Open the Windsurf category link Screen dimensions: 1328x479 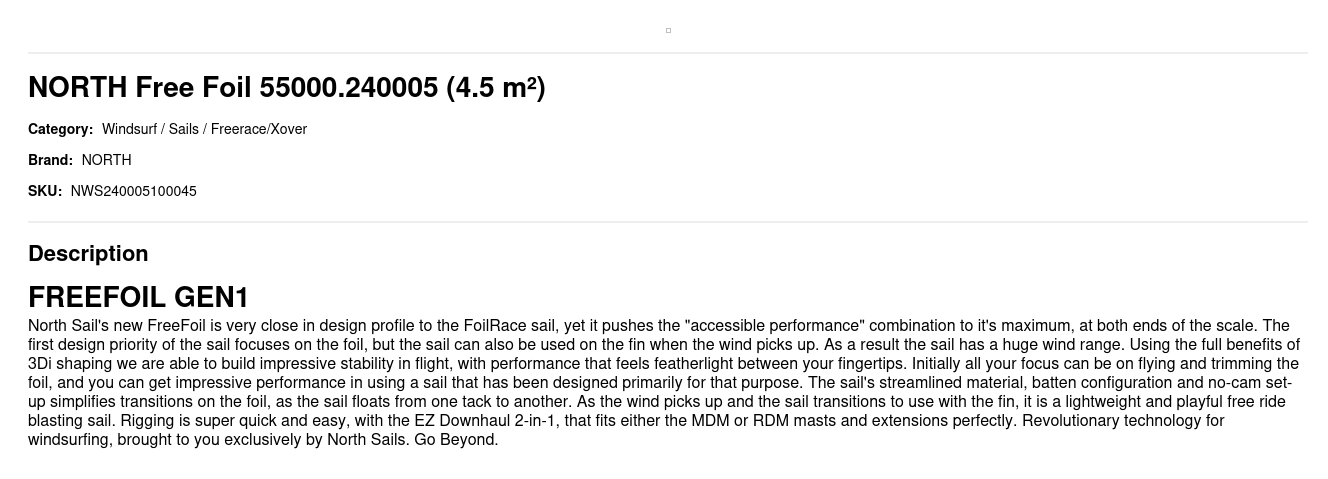click(127, 129)
